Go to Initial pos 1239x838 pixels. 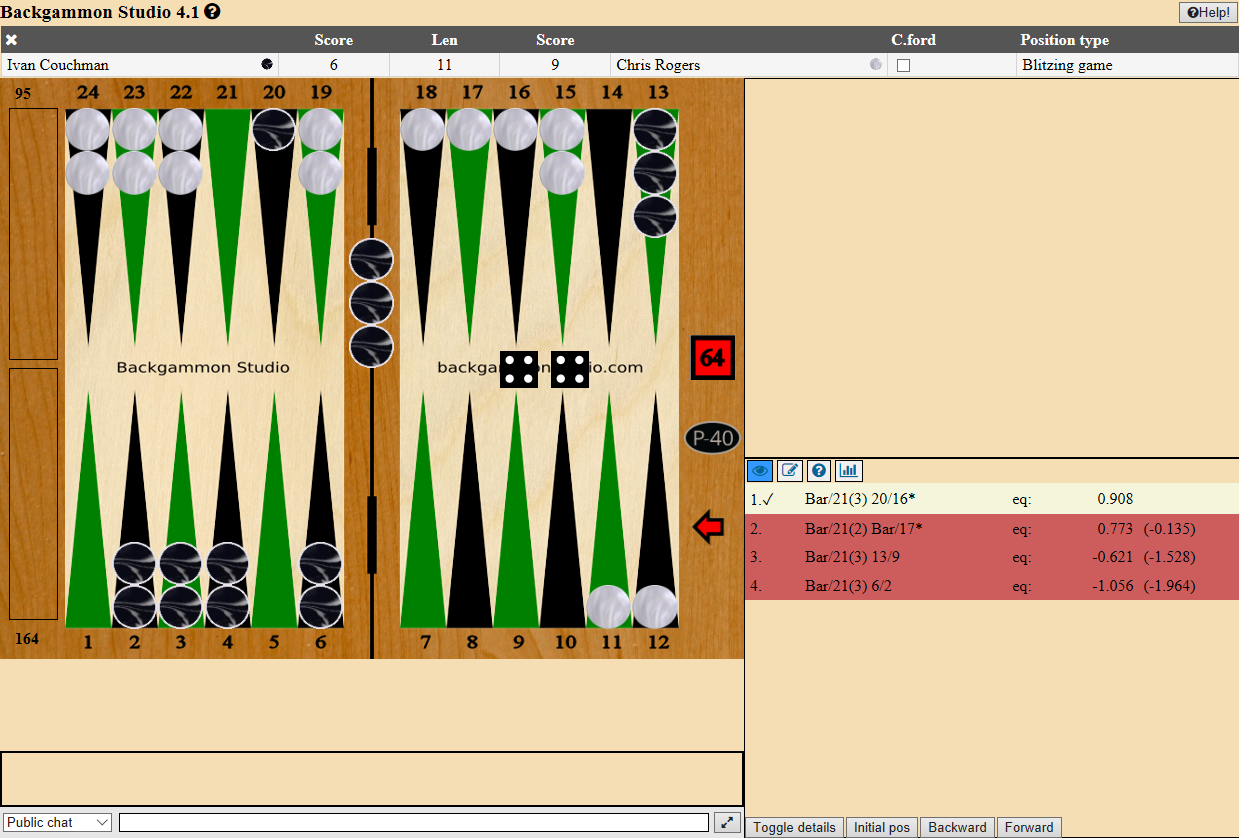click(x=881, y=827)
